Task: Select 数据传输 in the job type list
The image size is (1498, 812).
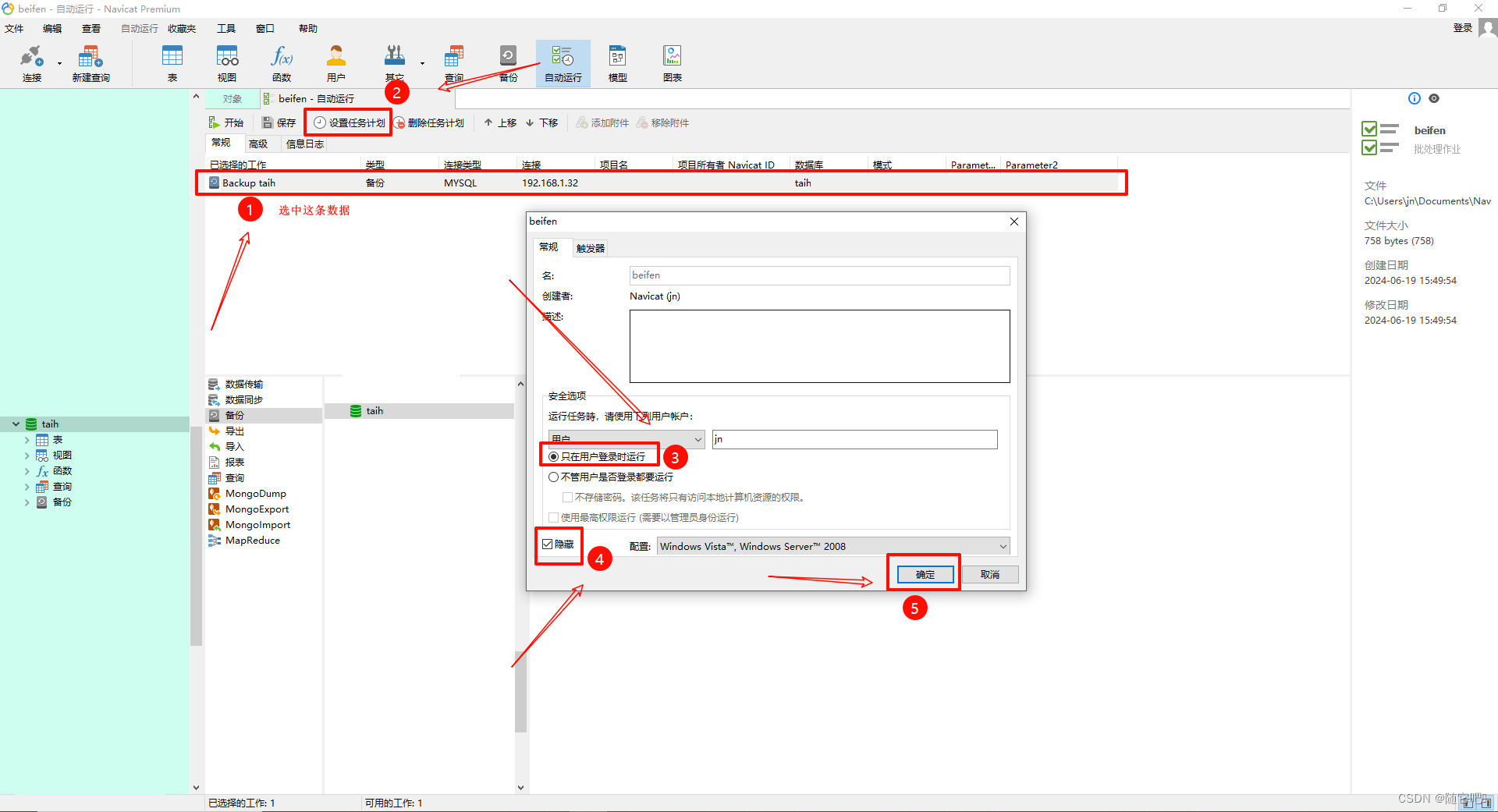Action: [243, 384]
